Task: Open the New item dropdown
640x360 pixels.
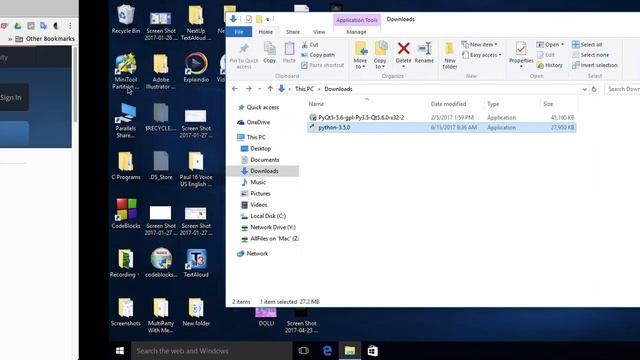Action: [479, 44]
